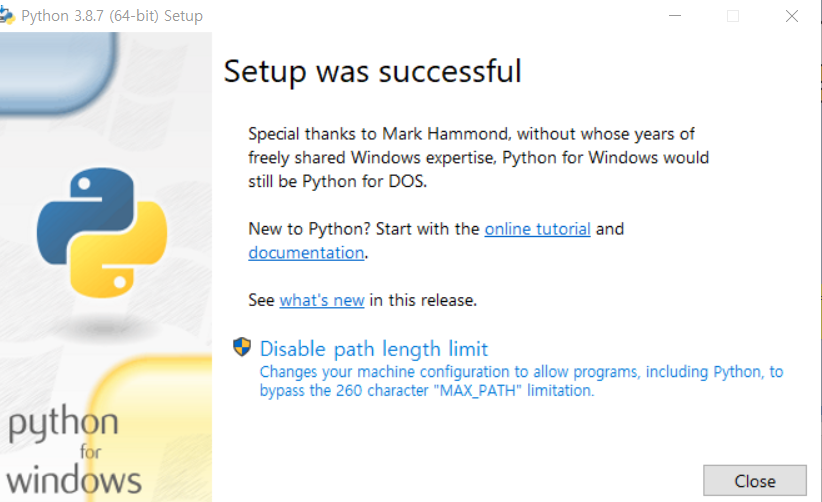Open the online tutorial link

(x=537, y=229)
